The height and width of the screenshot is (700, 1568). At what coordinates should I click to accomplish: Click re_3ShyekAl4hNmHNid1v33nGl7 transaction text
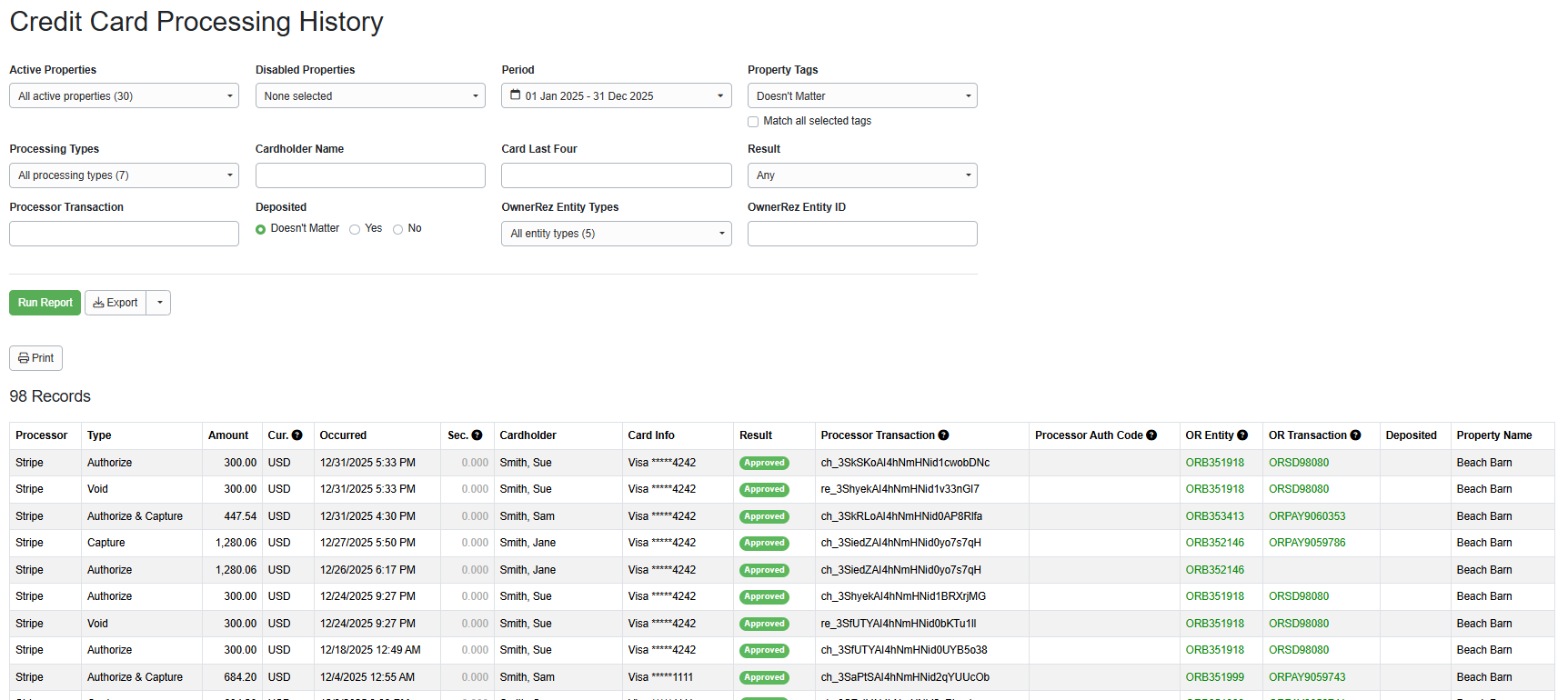tap(900, 489)
